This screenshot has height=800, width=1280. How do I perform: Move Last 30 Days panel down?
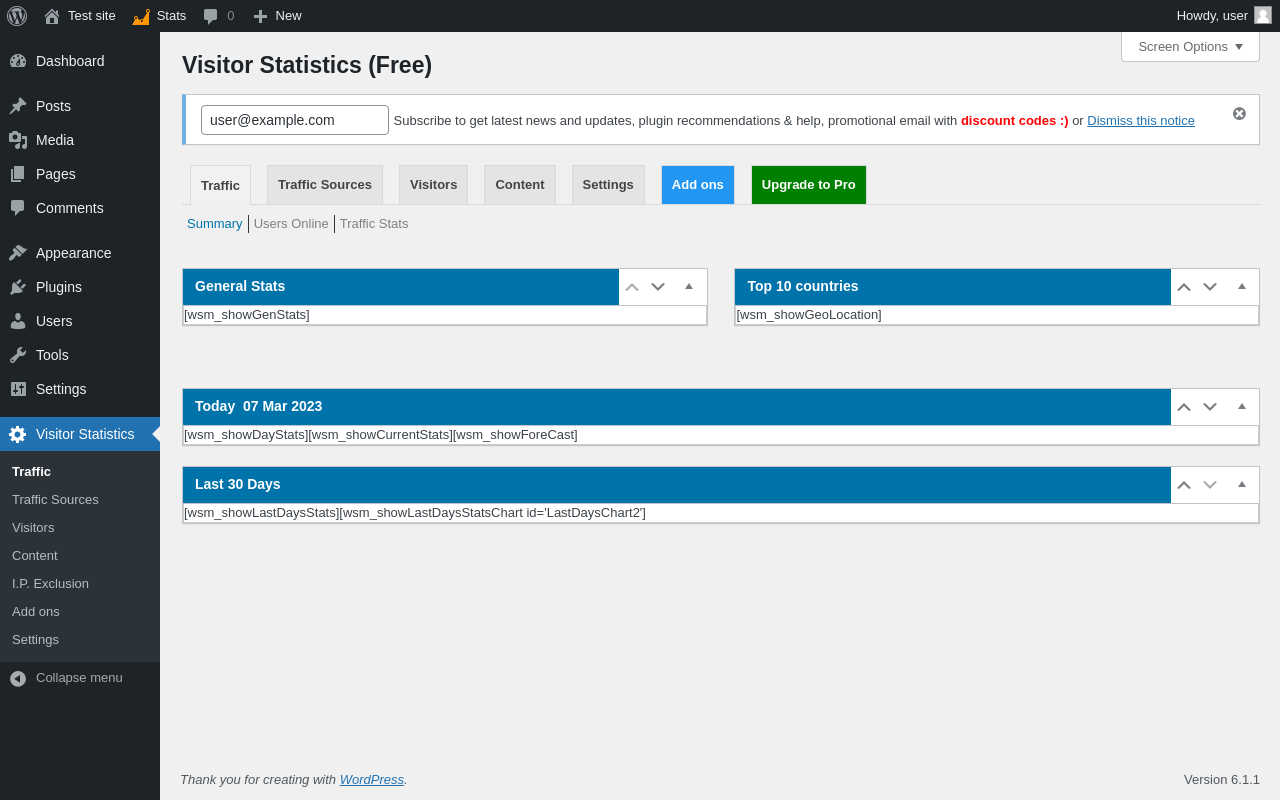pos(1210,485)
